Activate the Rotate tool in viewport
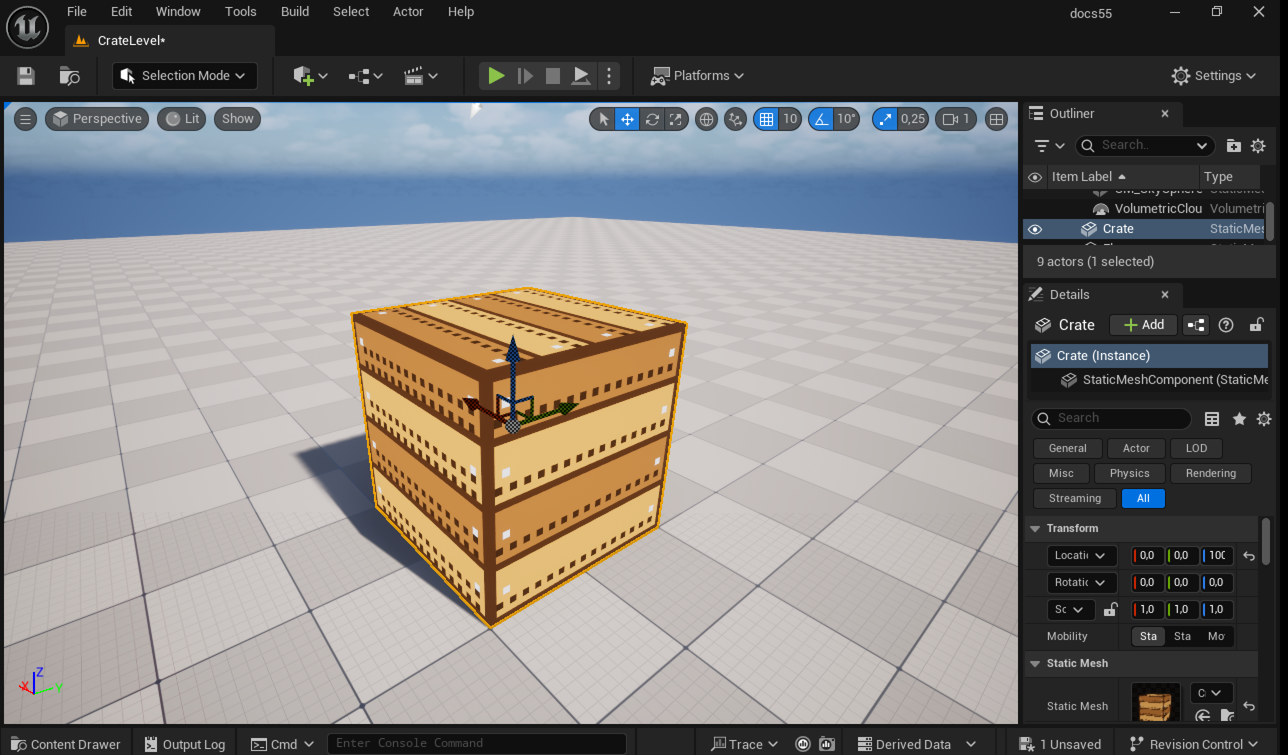This screenshot has height=755, width=1288. [x=652, y=119]
